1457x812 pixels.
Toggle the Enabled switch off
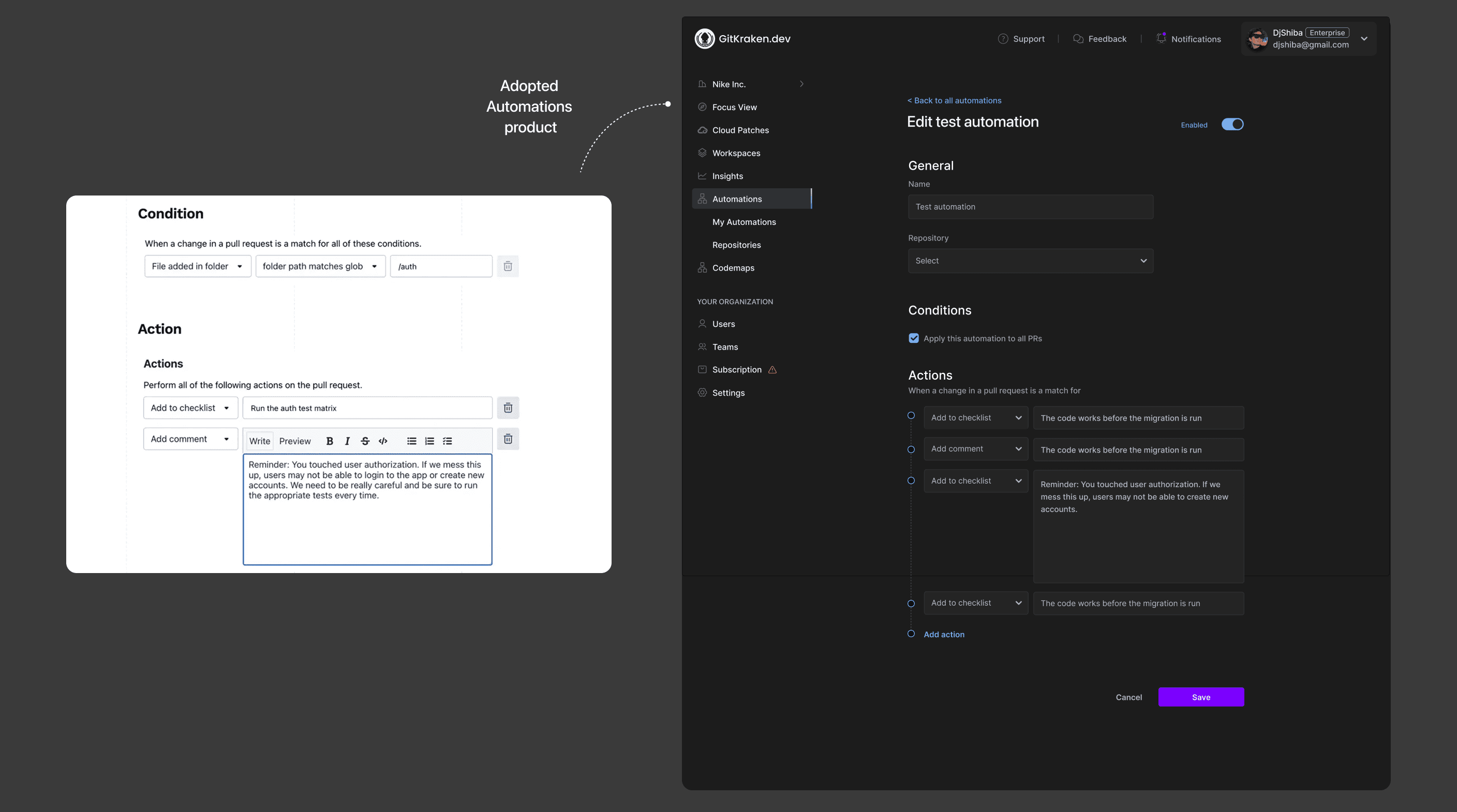tap(1232, 125)
